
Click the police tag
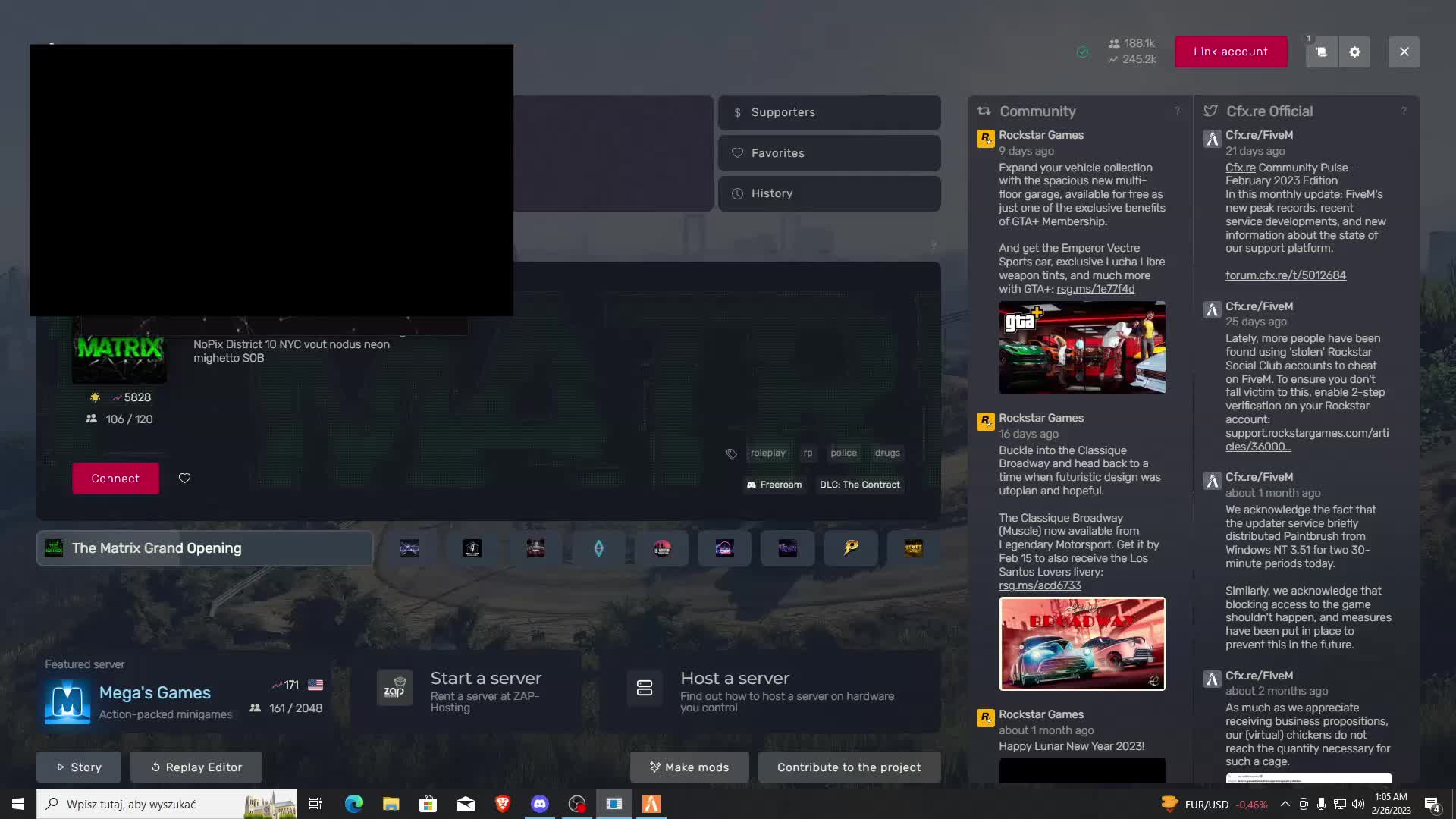coord(843,453)
